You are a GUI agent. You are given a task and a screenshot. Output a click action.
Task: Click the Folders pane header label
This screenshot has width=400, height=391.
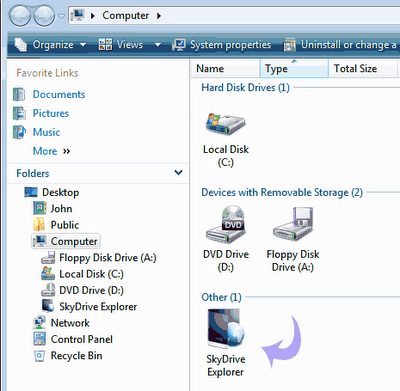[x=33, y=173]
